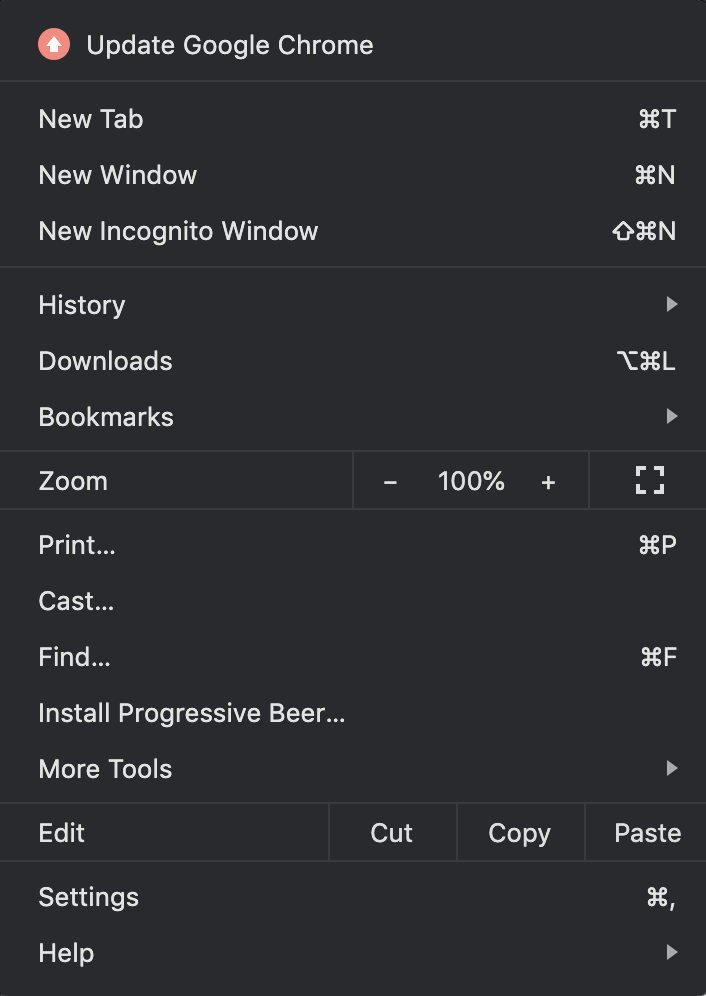
Task: Copy the selected text
Action: click(x=519, y=832)
